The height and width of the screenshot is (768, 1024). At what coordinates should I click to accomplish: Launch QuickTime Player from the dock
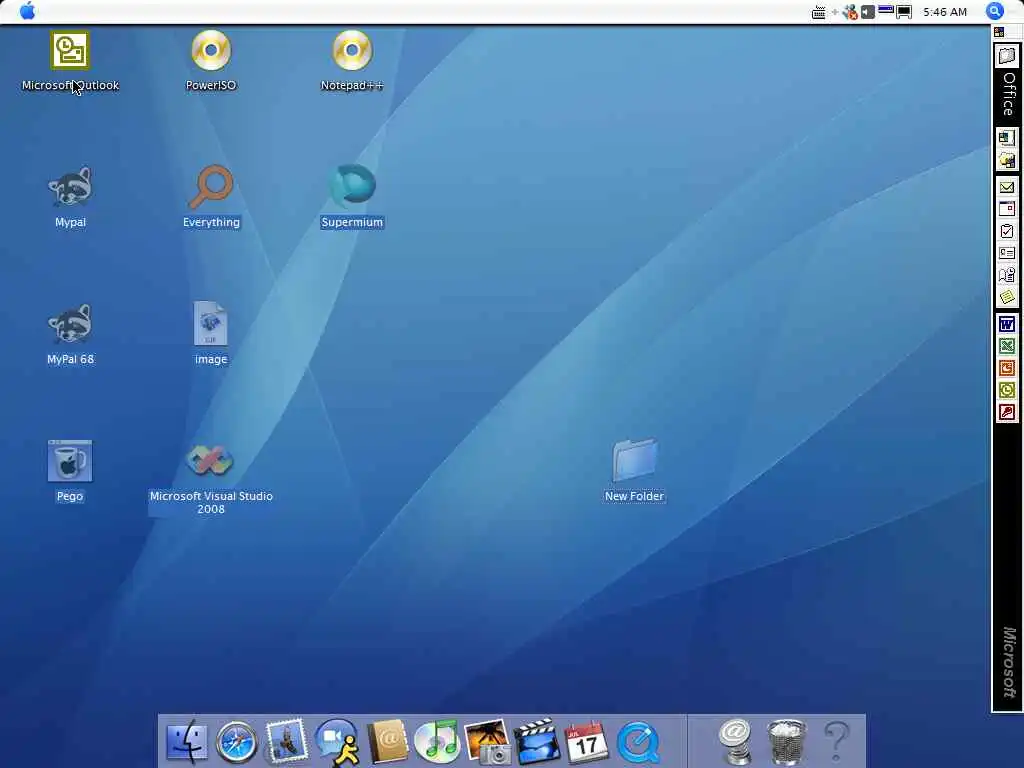click(638, 743)
